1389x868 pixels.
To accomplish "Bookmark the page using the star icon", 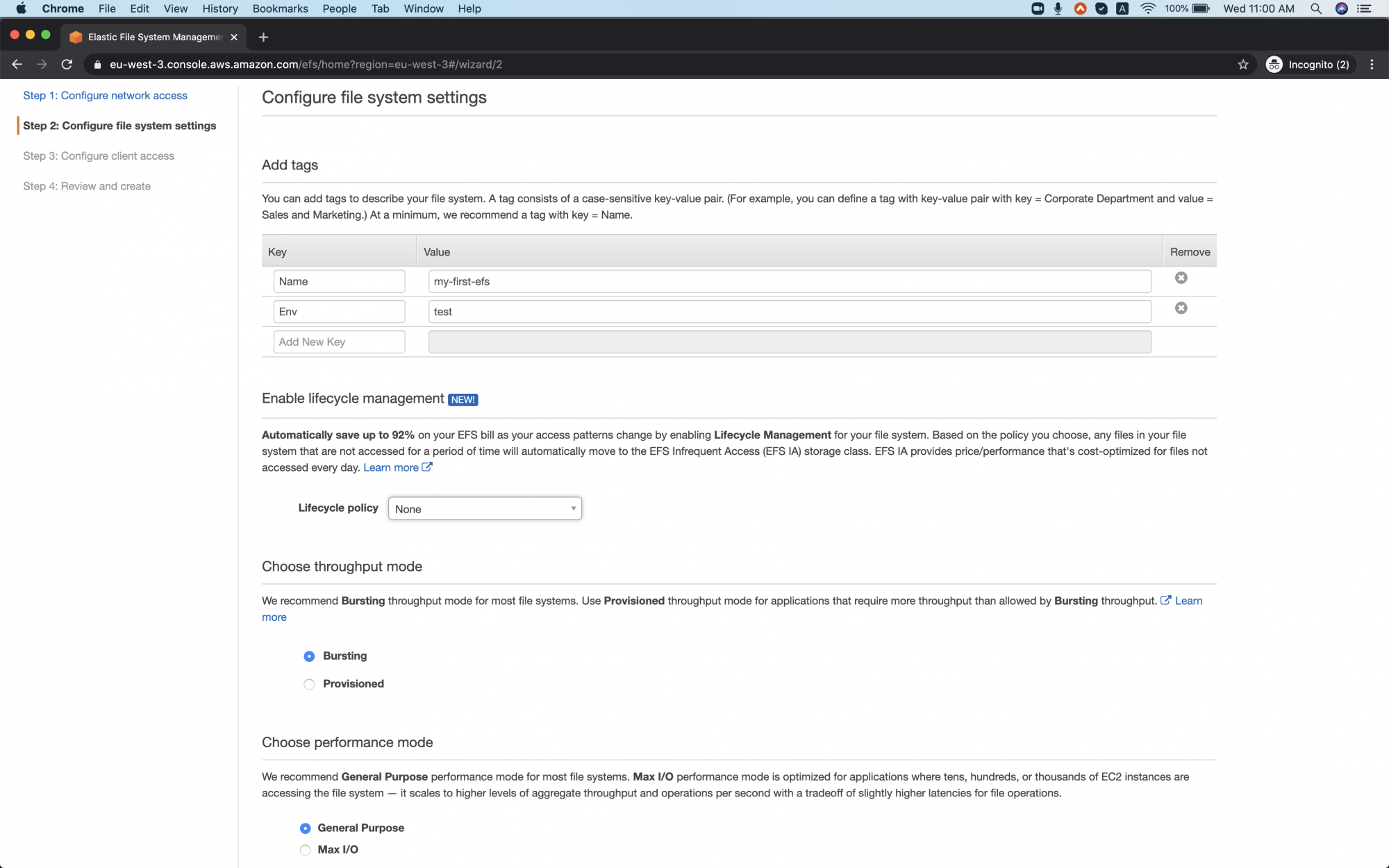I will 1243,64.
